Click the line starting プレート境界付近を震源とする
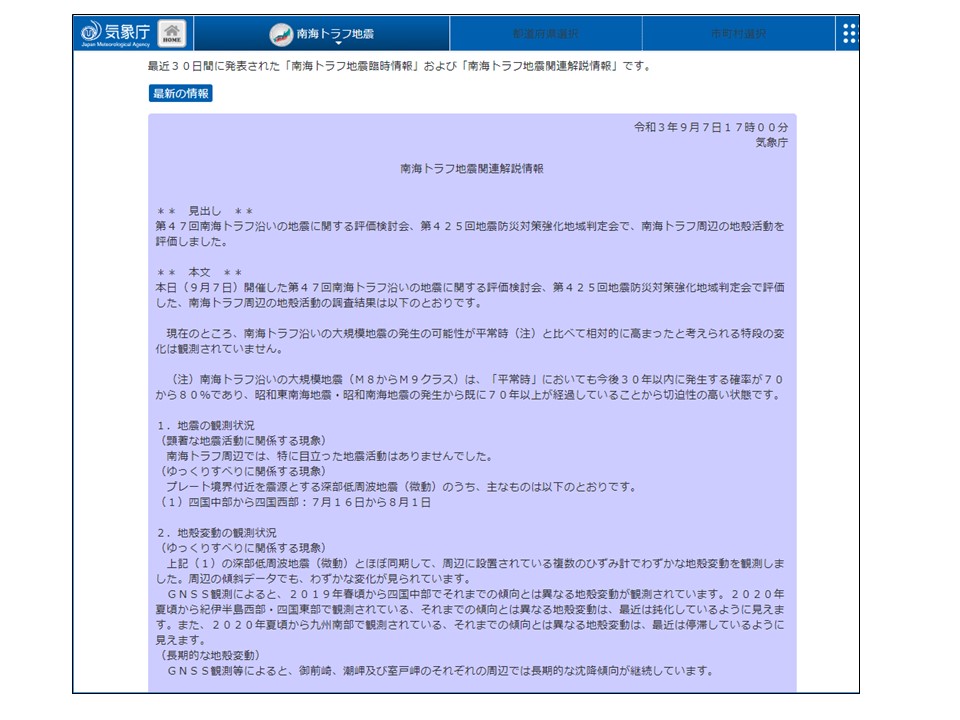Screen dimensions: 960x720 click(402, 487)
